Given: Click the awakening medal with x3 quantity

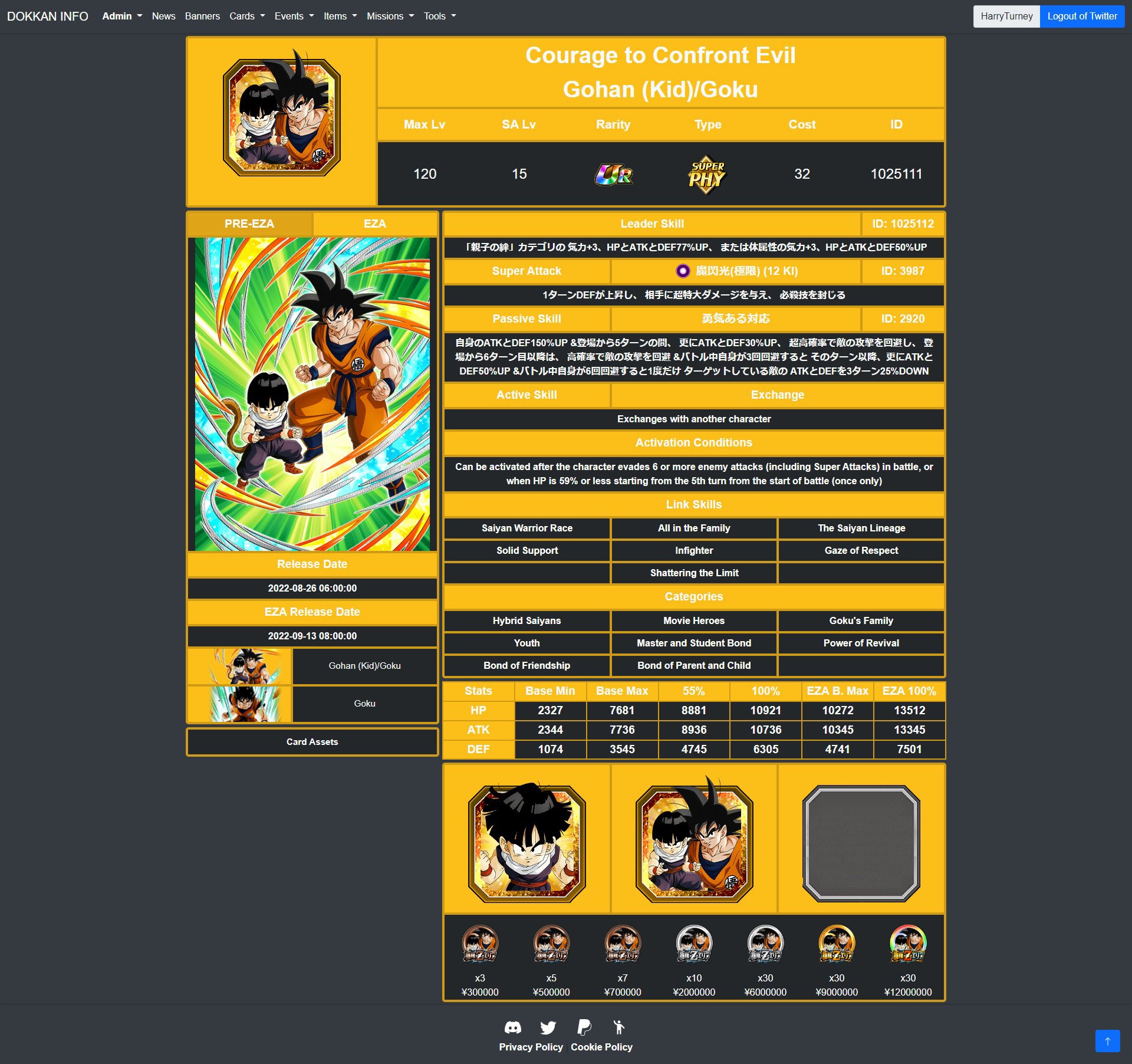Looking at the screenshot, I should coord(480,943).
